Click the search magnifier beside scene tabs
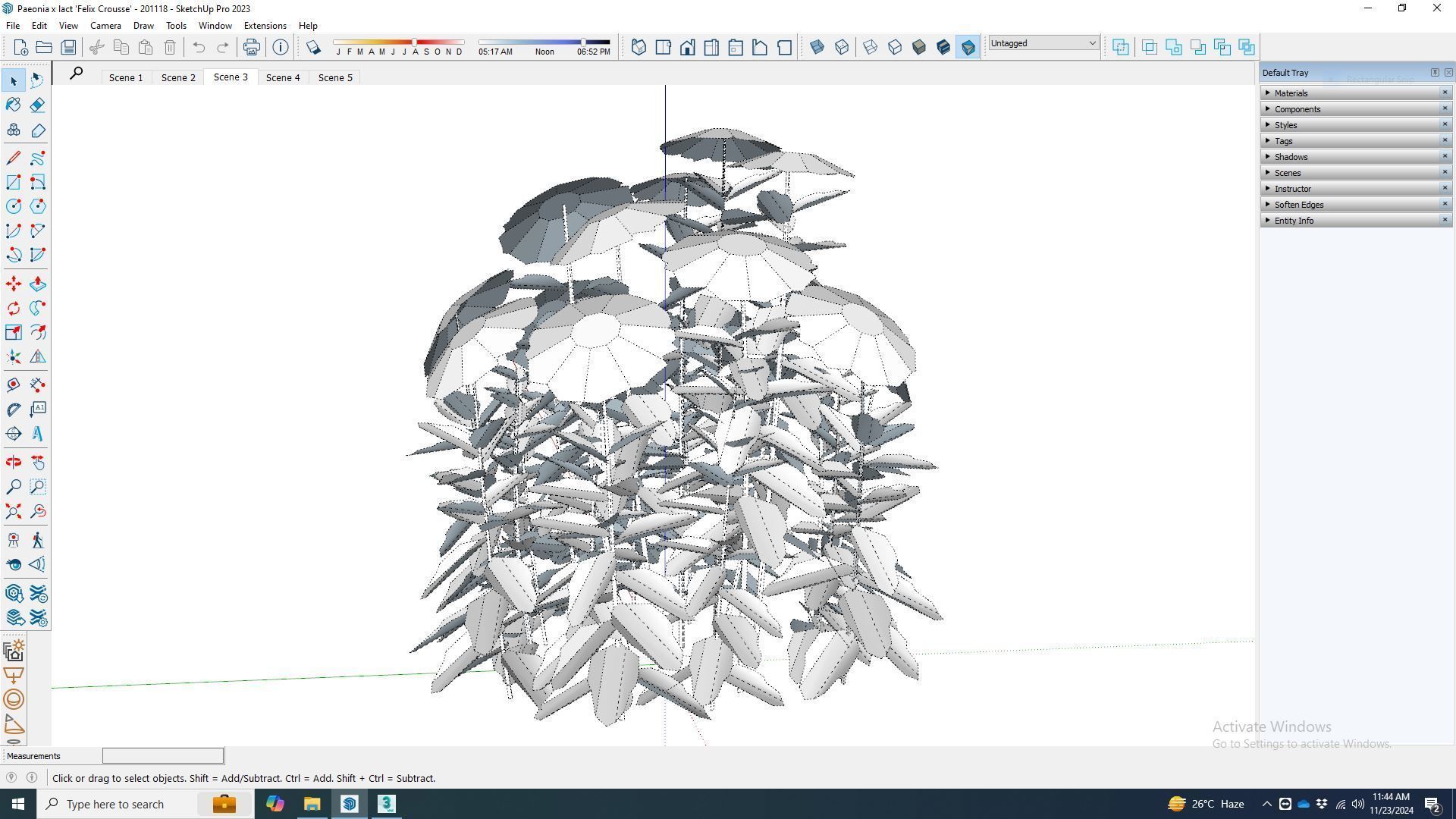 76,74
